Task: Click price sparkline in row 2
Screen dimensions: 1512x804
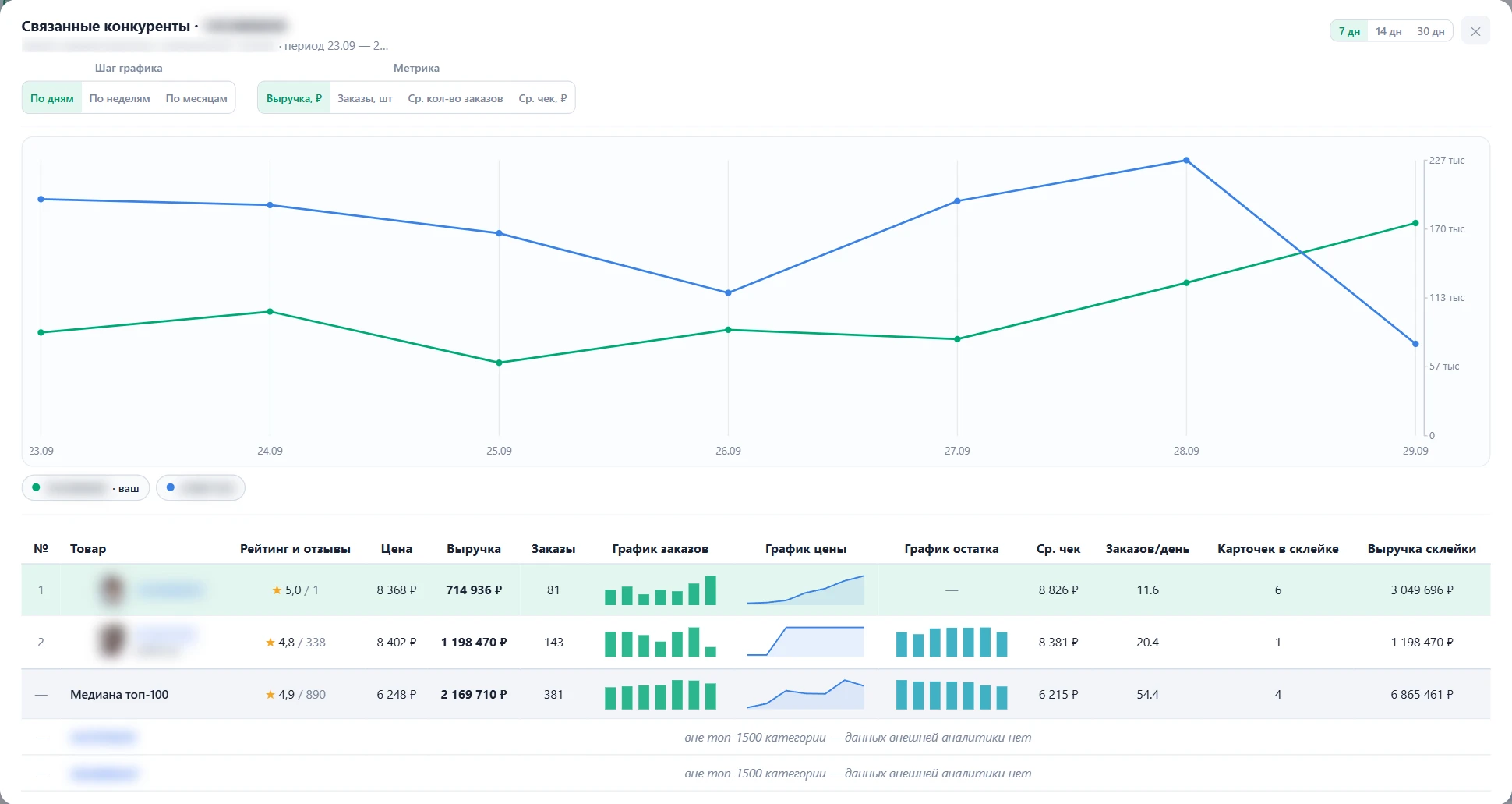Action: coord(806,642)
